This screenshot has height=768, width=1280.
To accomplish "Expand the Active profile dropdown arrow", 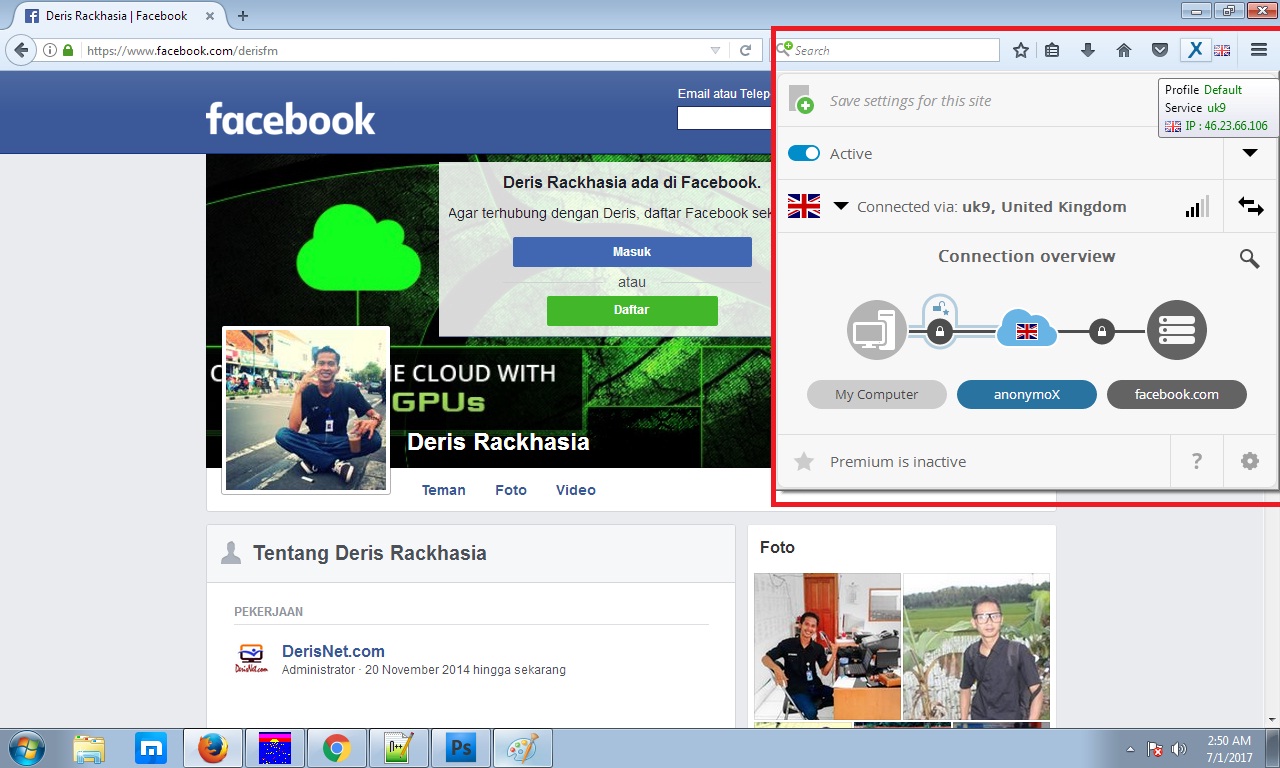I will (1250, 153).
